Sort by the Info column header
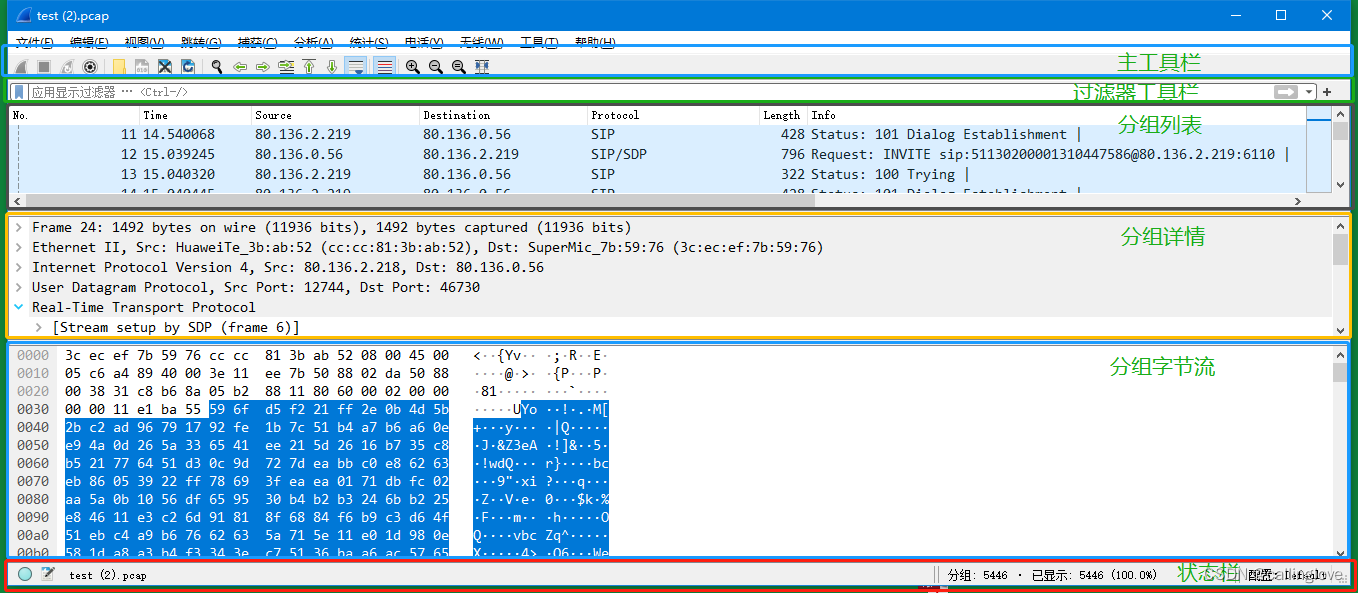Viewport: 1358px width, 593px height. pyautogui.click(x=1056, y=115)
